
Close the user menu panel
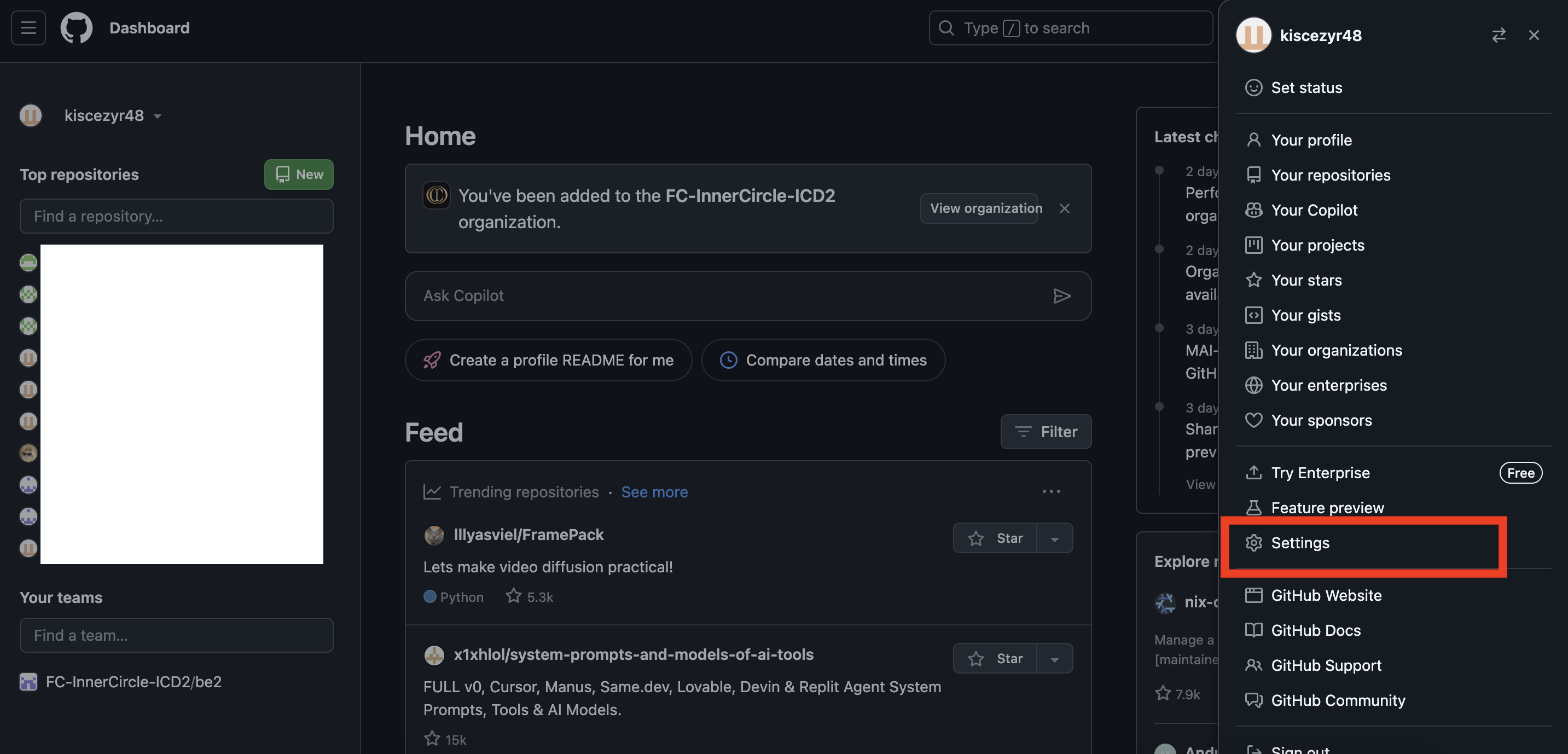pyautogui.click(x=1534, y=36)
